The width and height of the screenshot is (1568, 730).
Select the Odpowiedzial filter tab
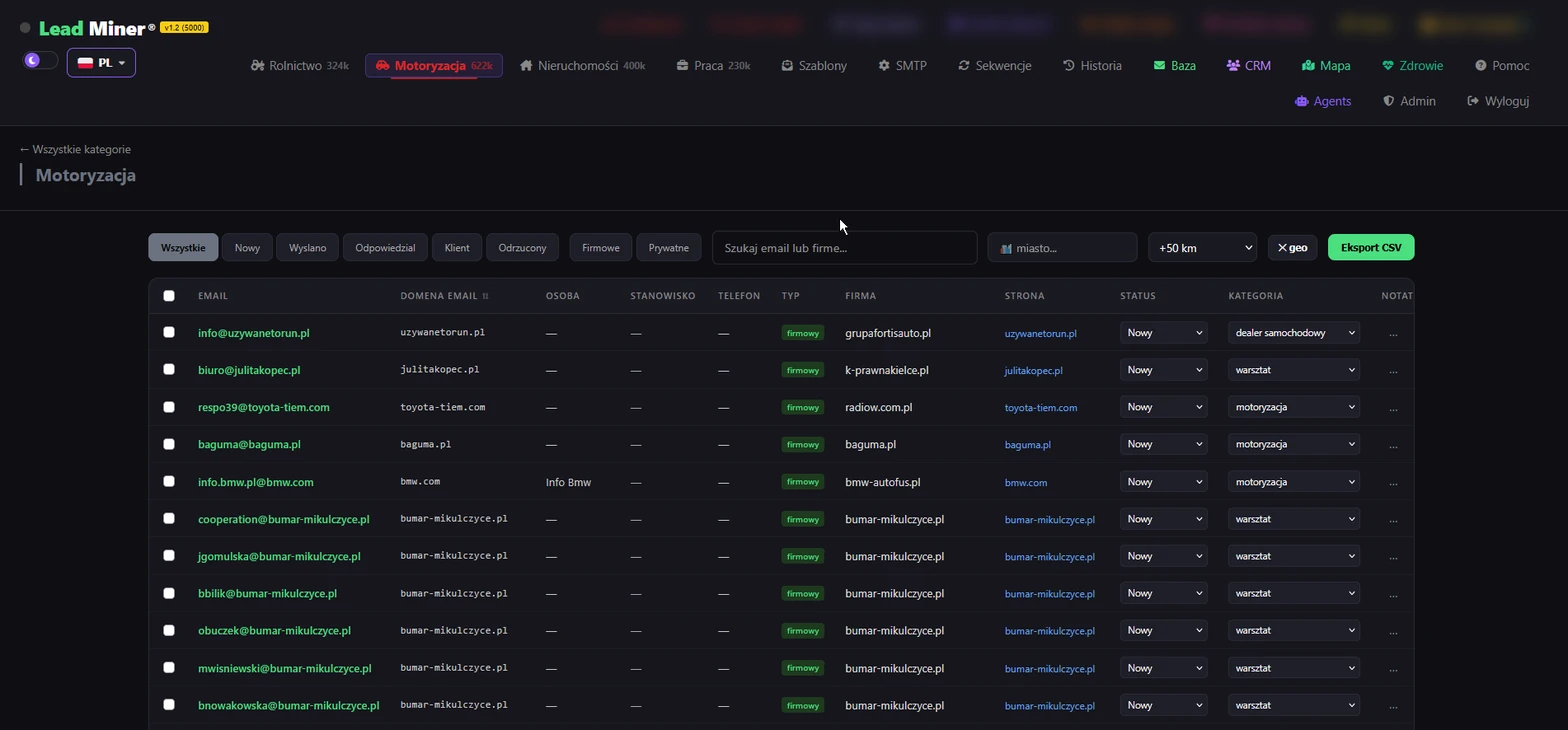385,247
